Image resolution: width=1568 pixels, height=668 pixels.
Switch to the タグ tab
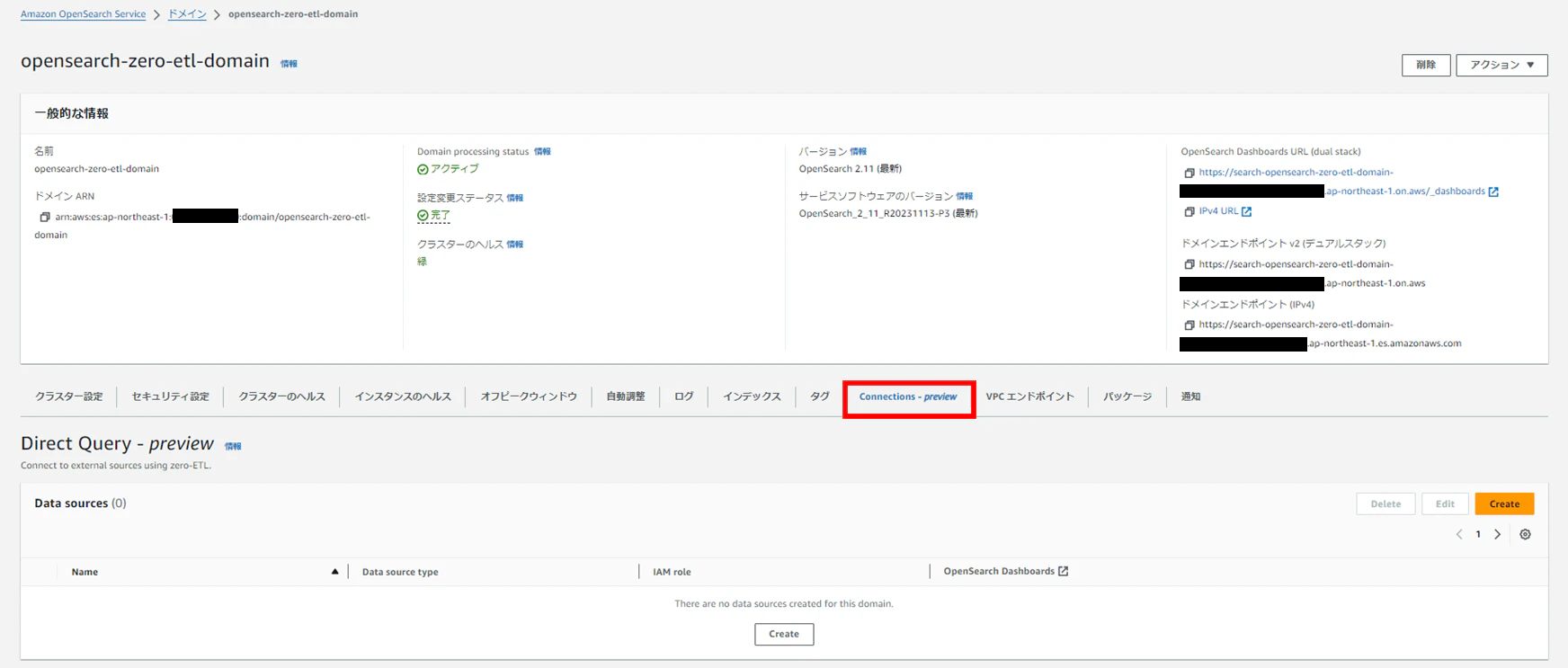(820, 396)
